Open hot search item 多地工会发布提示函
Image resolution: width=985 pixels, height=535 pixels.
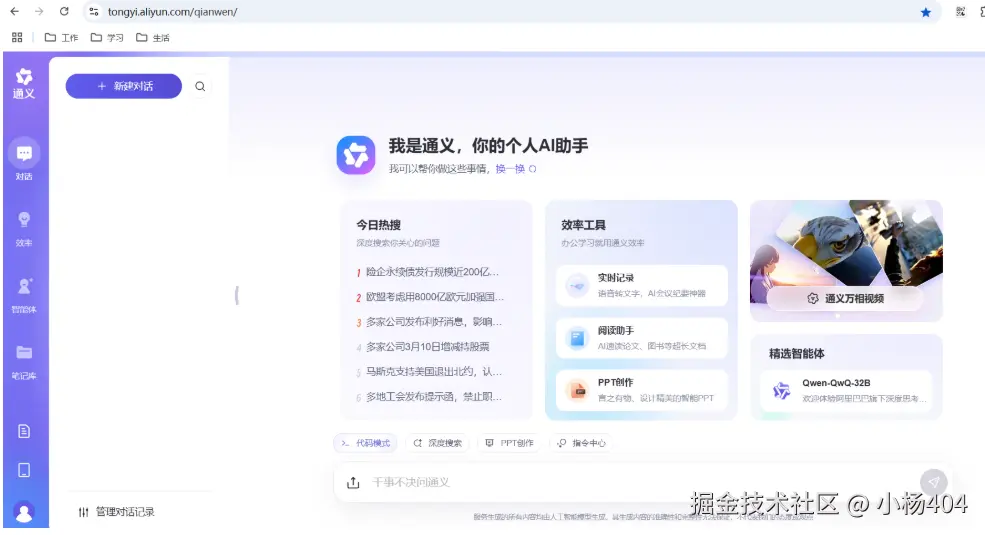(x=429, y=397)
